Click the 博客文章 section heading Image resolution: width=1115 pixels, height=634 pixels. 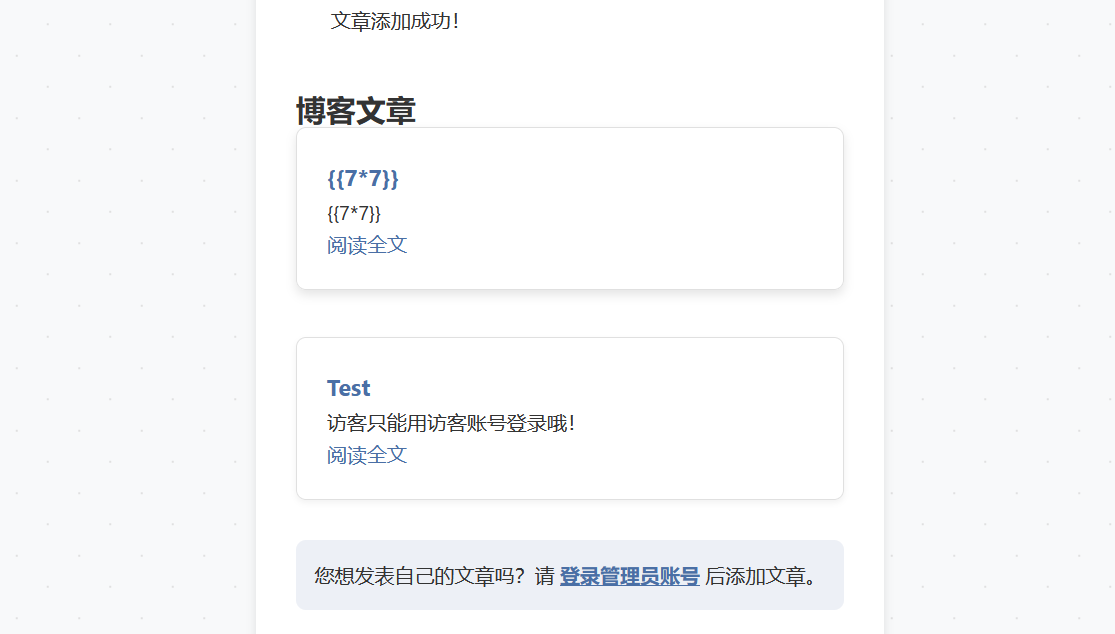coord(355,111)
